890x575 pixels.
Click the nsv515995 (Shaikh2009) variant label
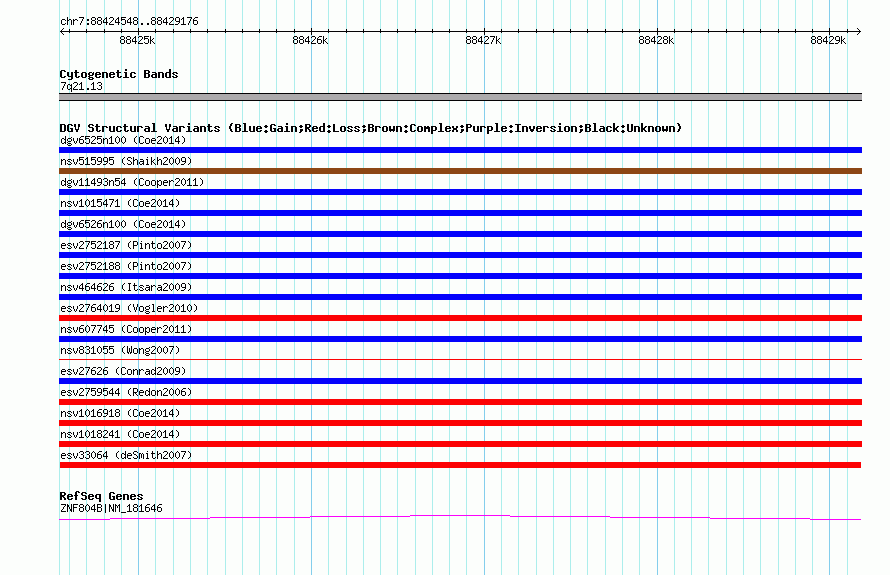(x=126, y=161)
